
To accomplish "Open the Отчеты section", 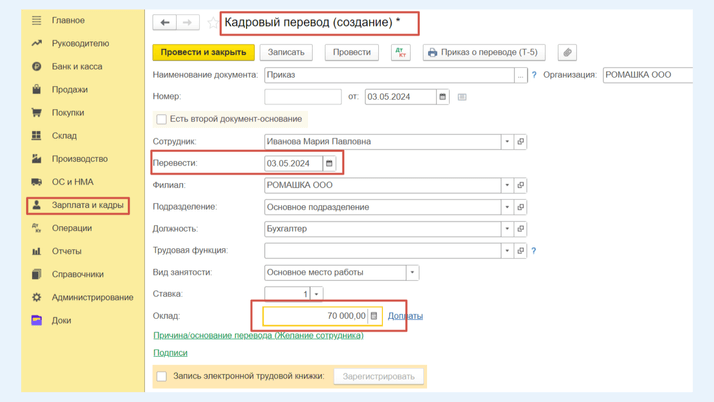I will [66, 251].
